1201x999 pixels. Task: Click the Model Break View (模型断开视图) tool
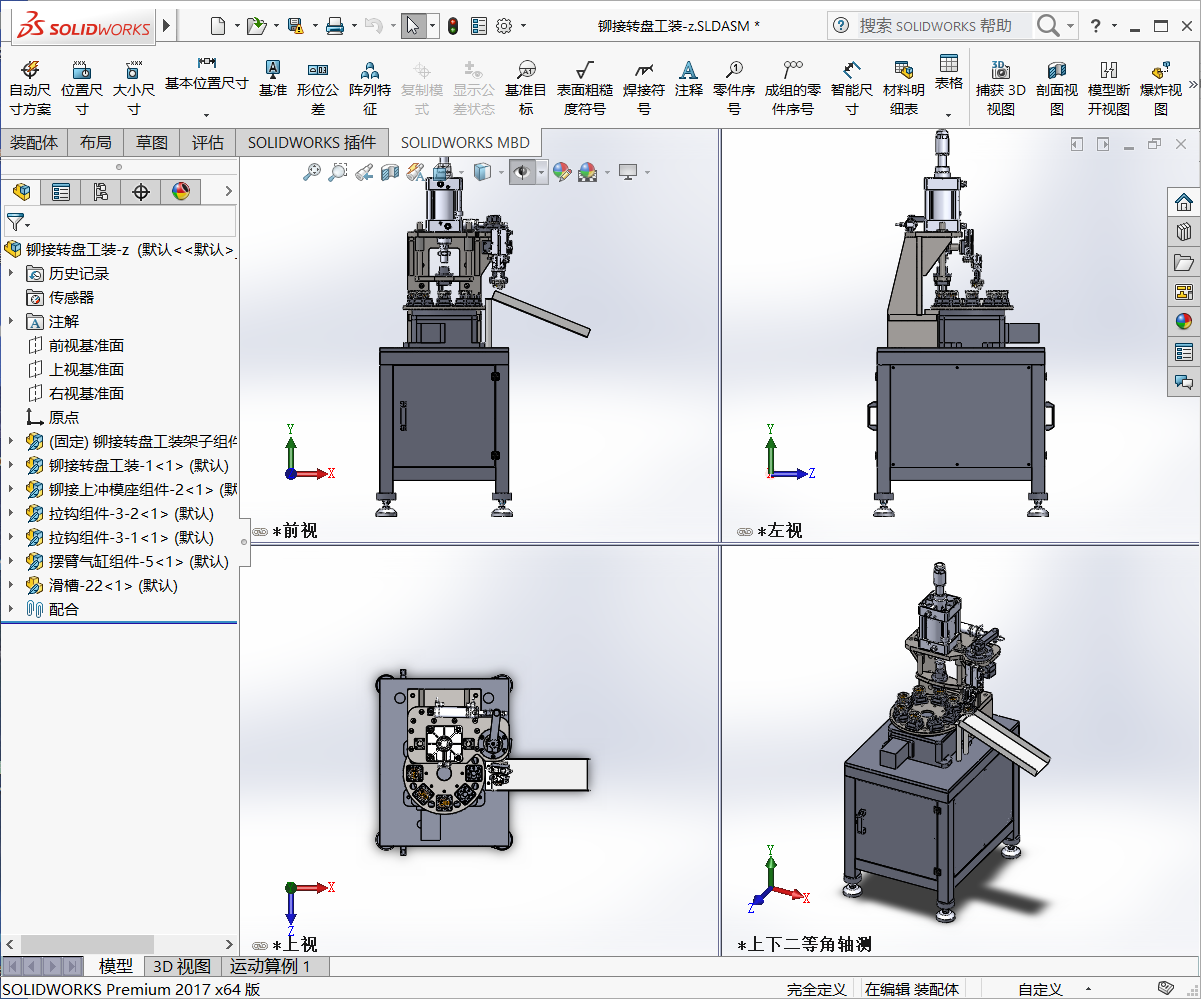(1109, 88)
